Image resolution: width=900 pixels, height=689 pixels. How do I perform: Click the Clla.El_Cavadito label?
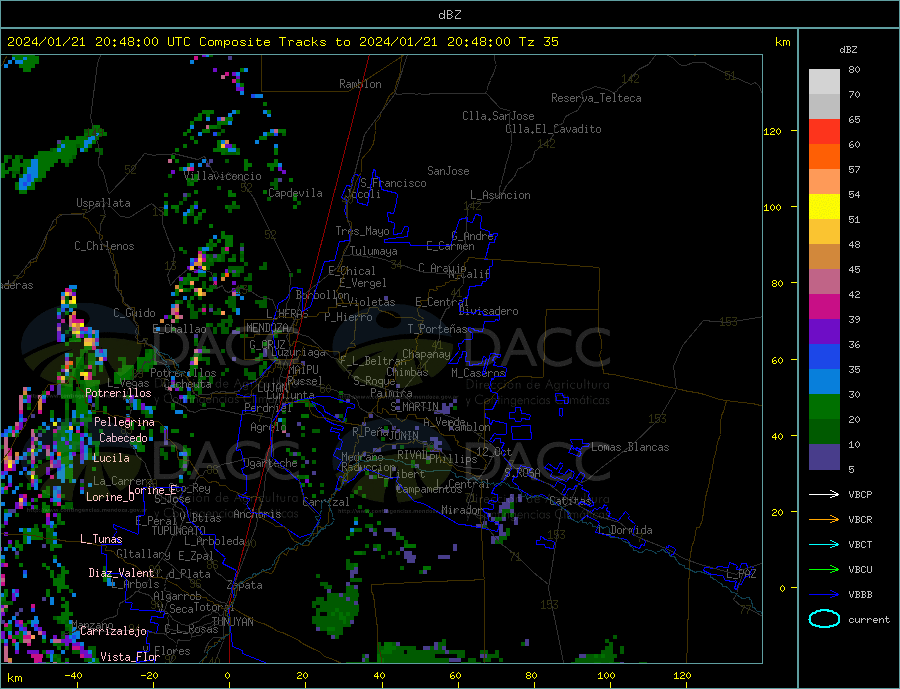coord(553,129)
